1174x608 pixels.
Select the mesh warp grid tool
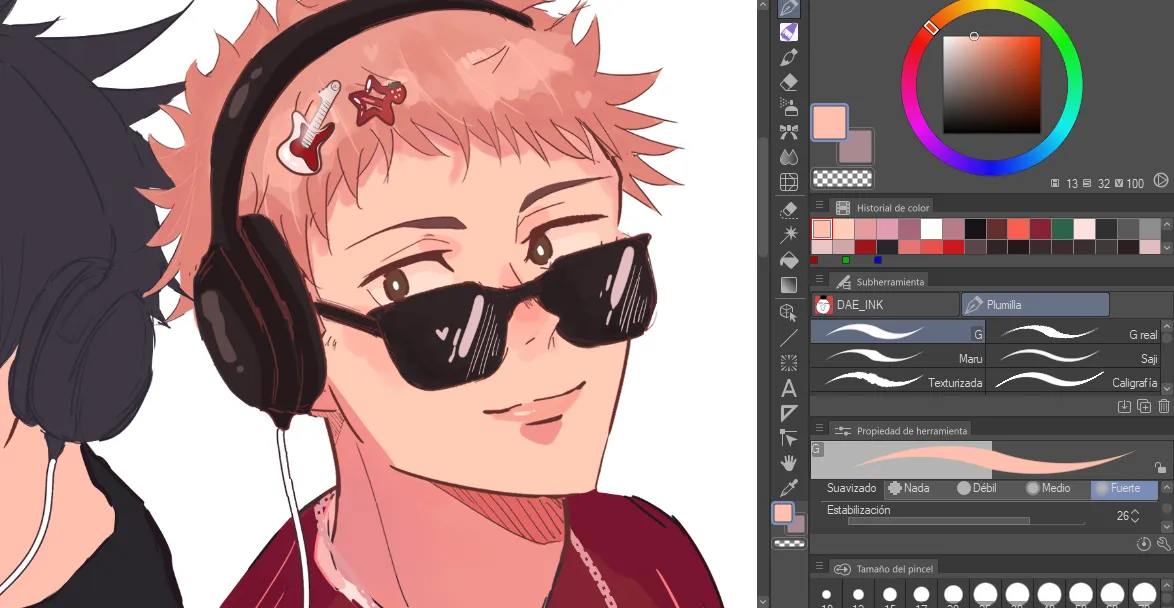[x=788, y=181]
